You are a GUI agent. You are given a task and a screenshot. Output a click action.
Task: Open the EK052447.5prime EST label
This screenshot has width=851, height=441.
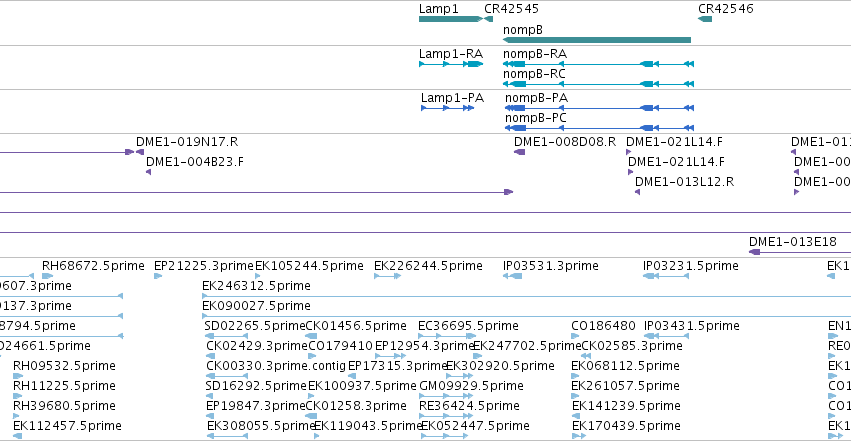click(x=475, y=426)
